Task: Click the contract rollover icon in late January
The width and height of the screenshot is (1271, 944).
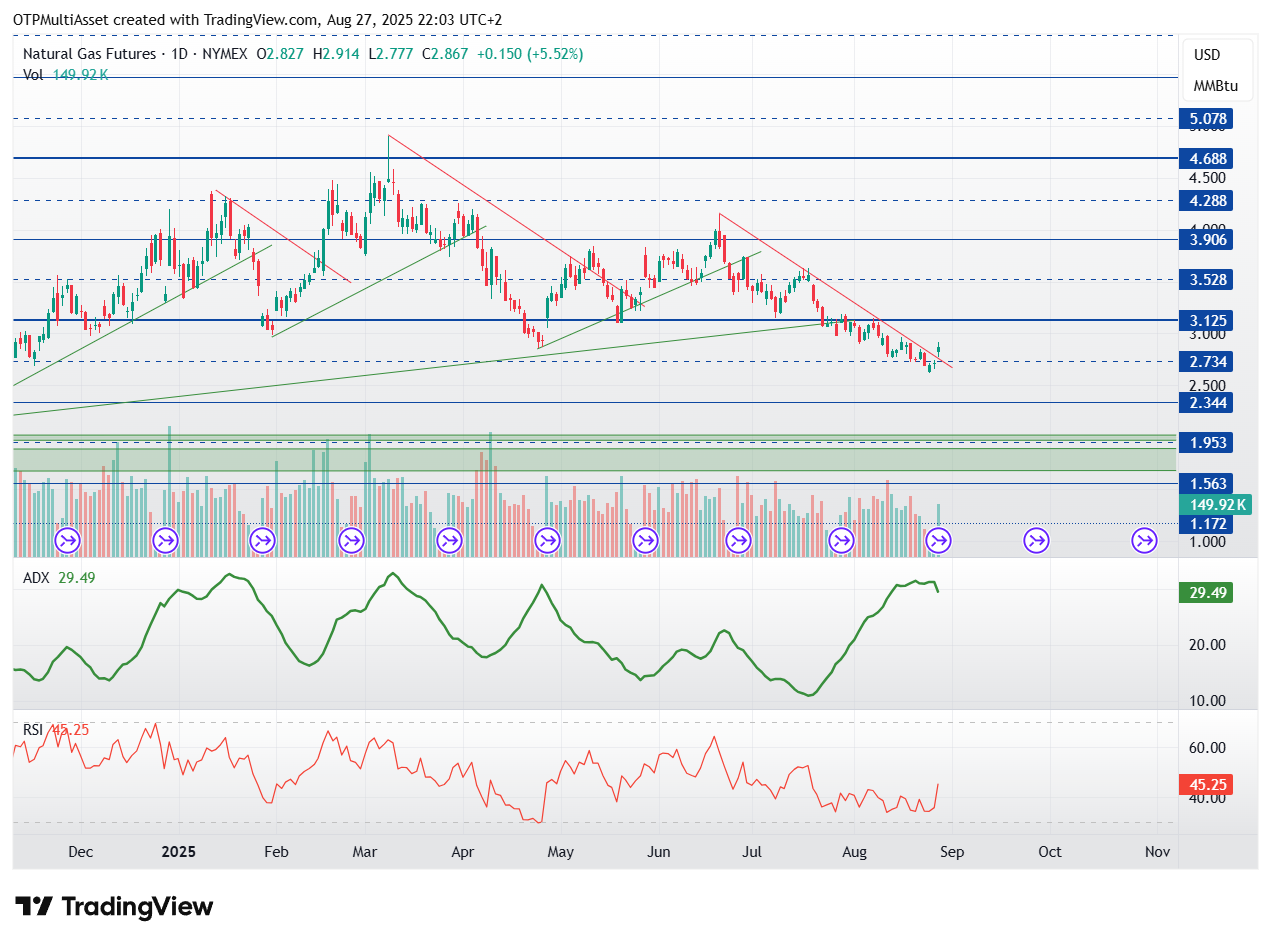Action: click(262, 541)
